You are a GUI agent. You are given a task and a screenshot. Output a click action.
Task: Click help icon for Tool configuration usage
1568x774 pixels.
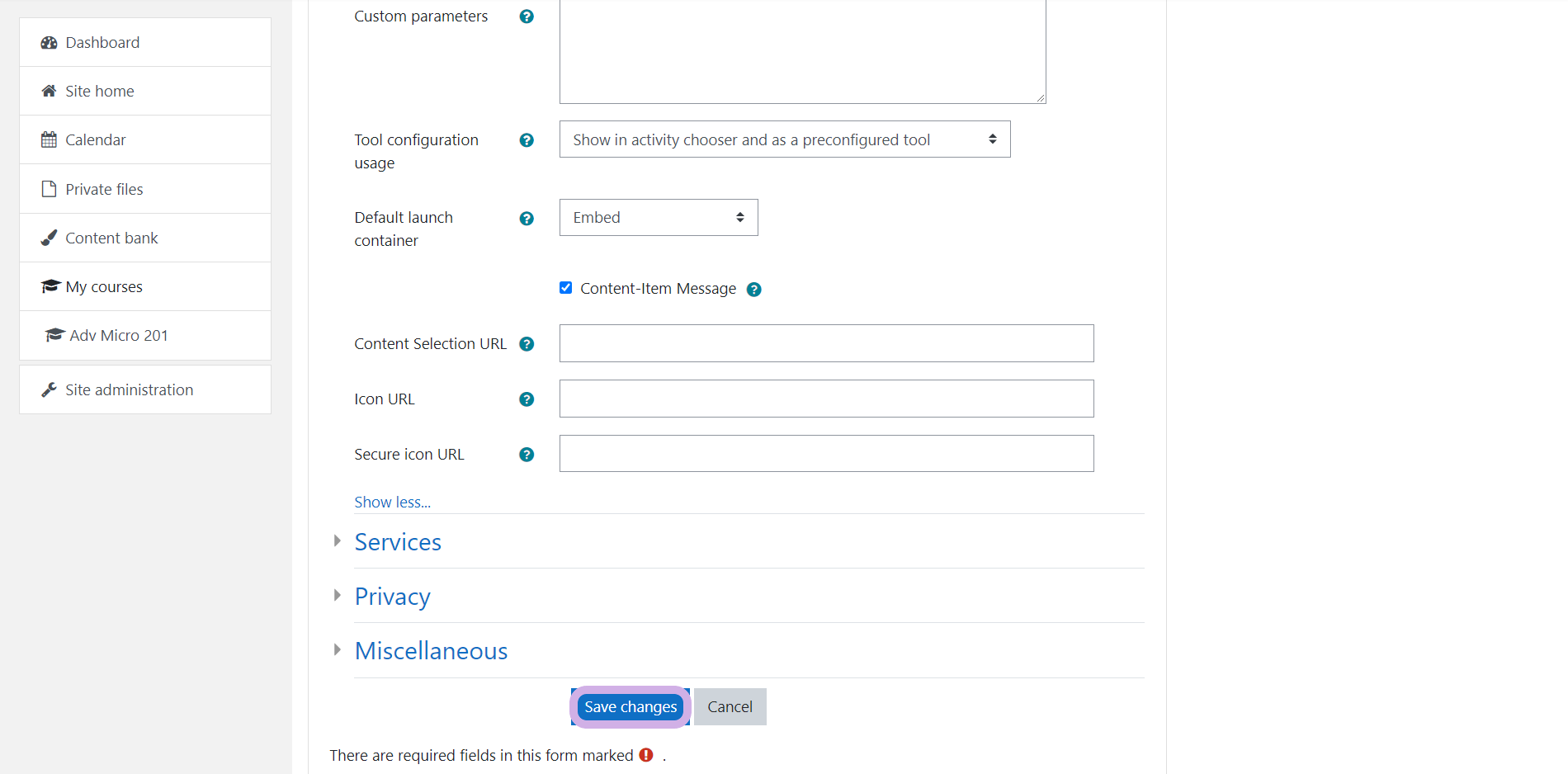[x=527, y=140]
